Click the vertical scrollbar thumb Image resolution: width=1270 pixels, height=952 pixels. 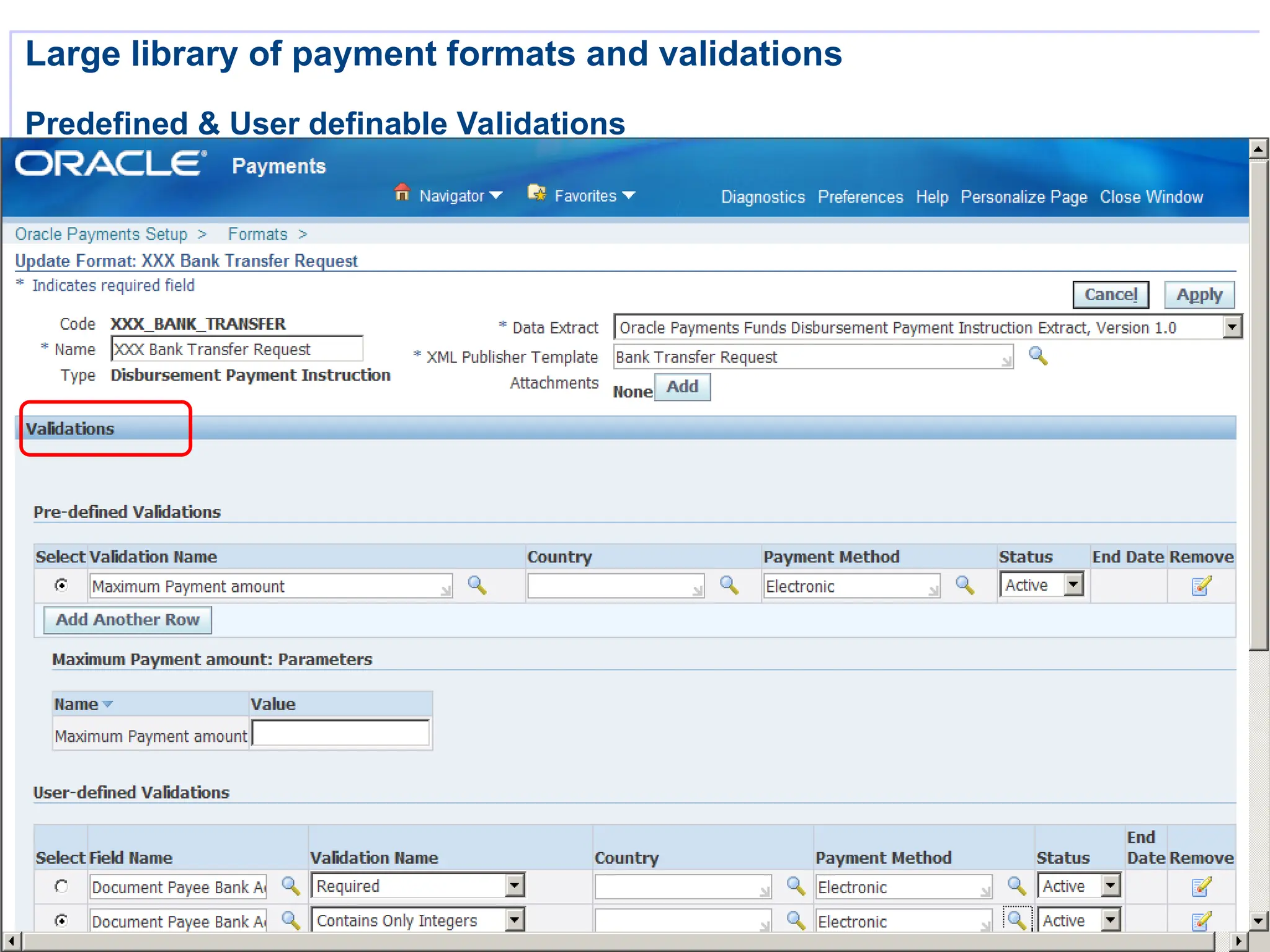click(x=1258, y=405)
